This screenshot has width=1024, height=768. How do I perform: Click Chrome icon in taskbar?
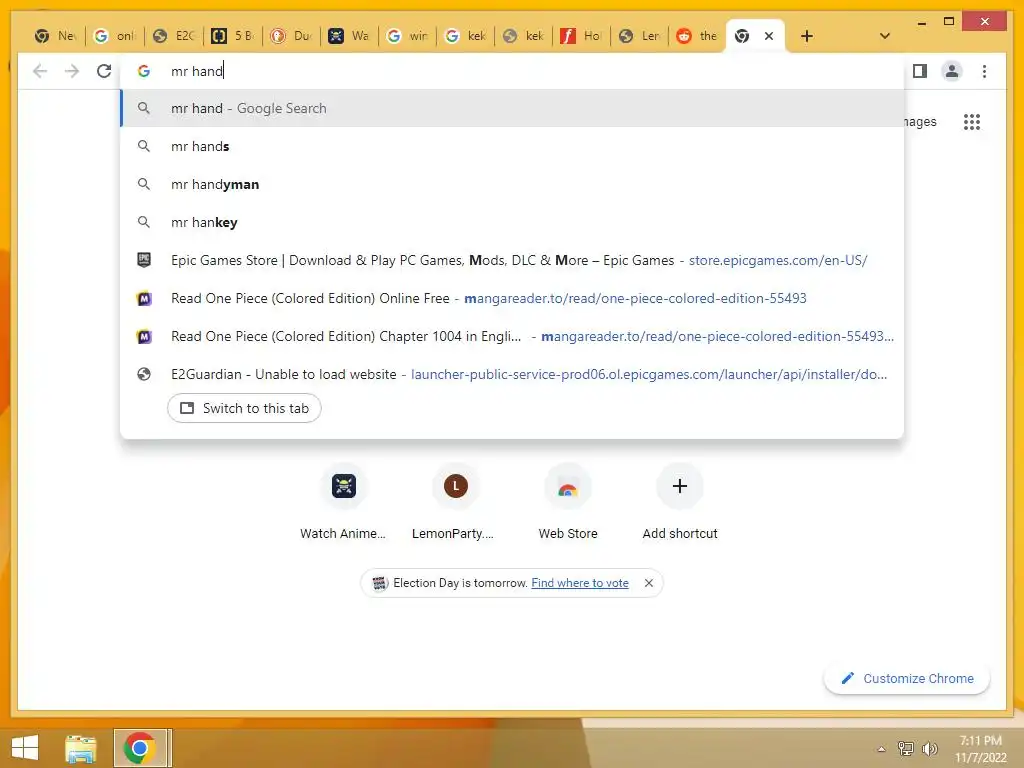[x=140, y=748]
